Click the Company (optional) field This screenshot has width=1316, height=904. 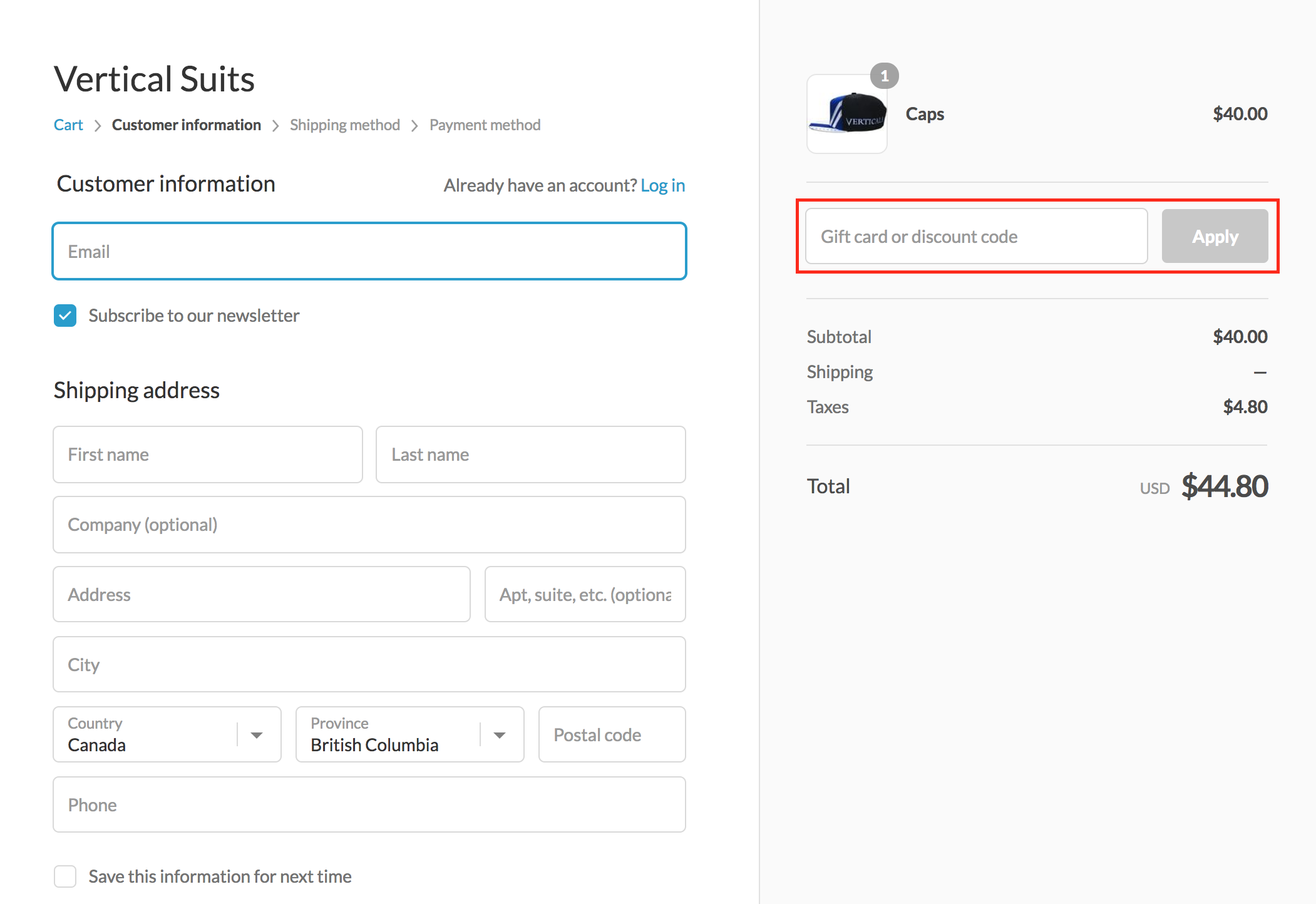point(369,525)
